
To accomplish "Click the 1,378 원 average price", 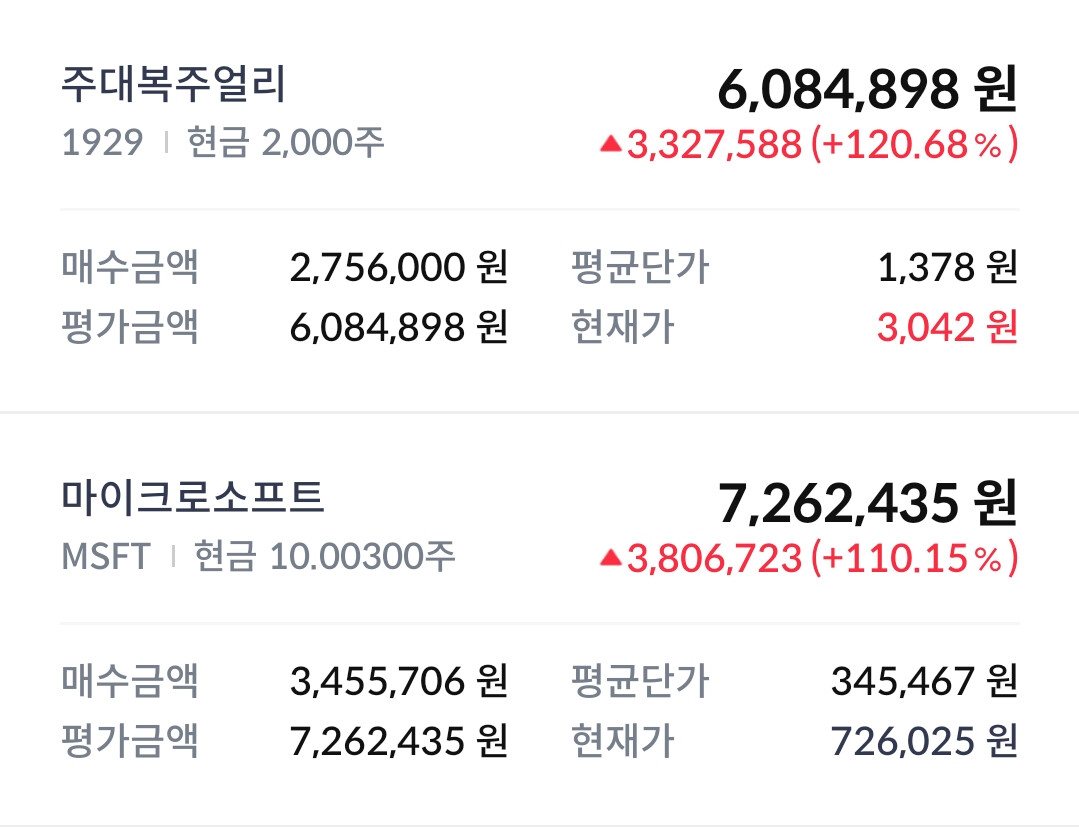I will click(x=946, y=268).
